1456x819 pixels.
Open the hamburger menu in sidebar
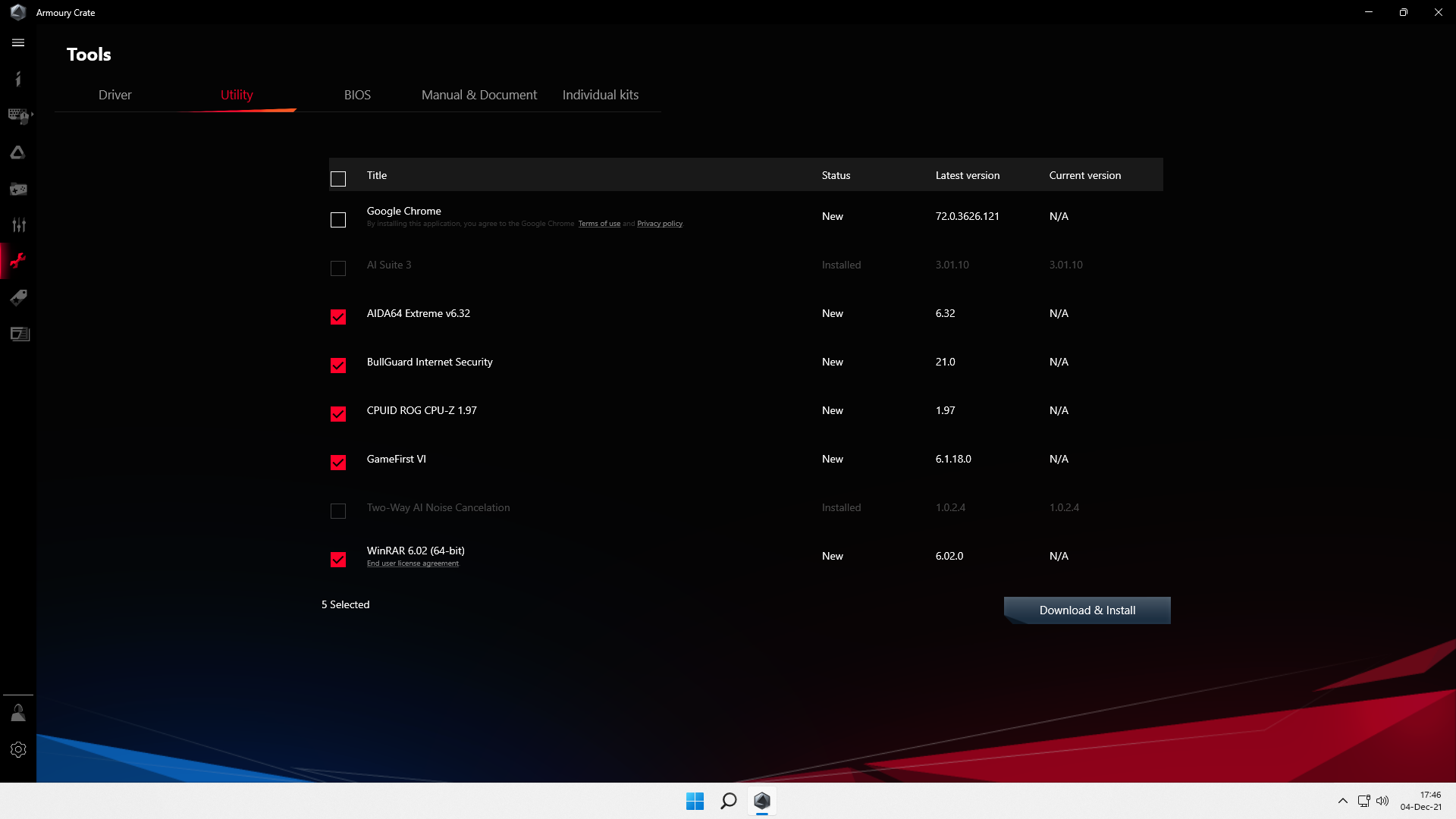coord(18,43)
